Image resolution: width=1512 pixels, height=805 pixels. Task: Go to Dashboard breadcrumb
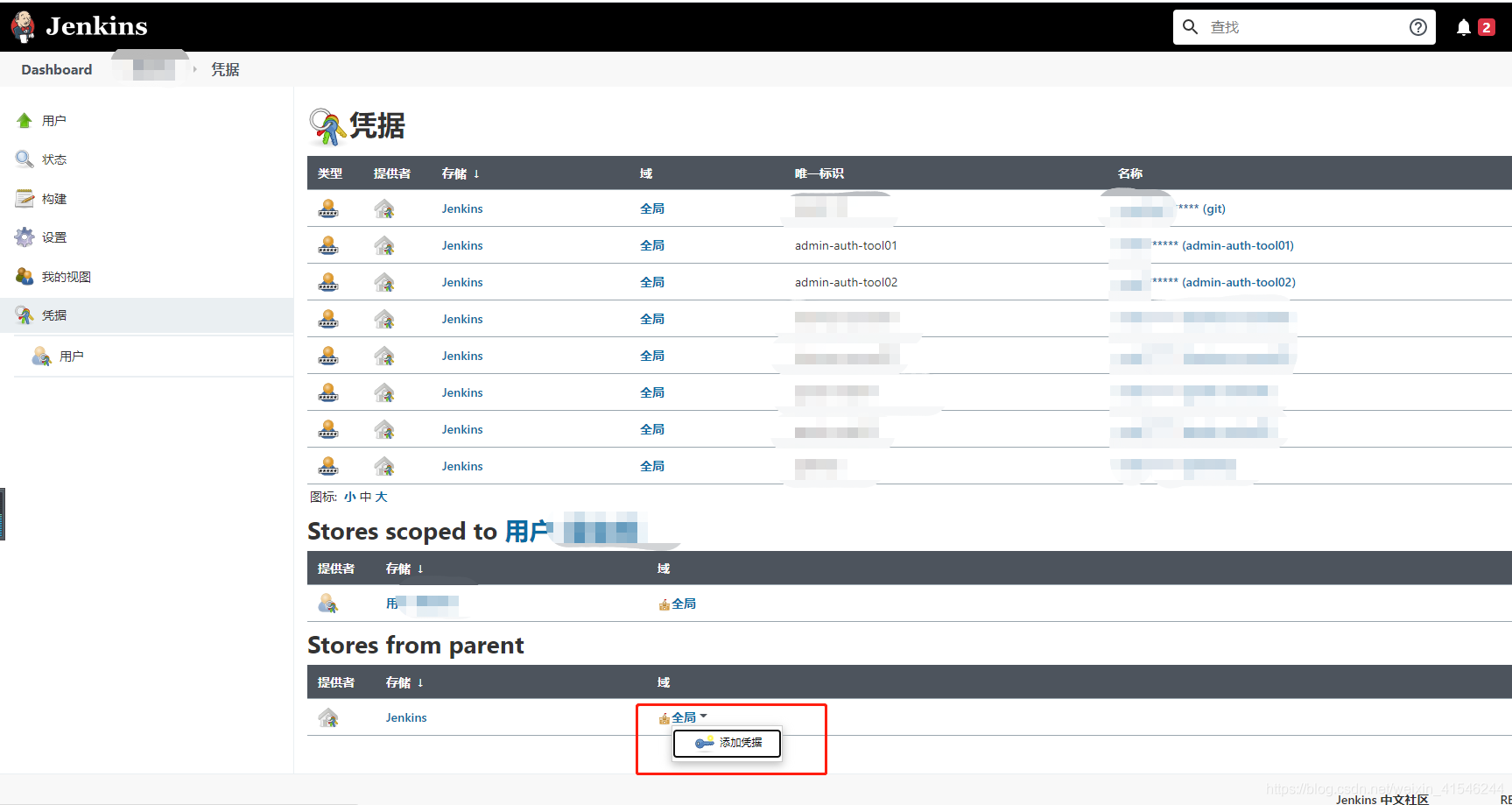(56, 69)
